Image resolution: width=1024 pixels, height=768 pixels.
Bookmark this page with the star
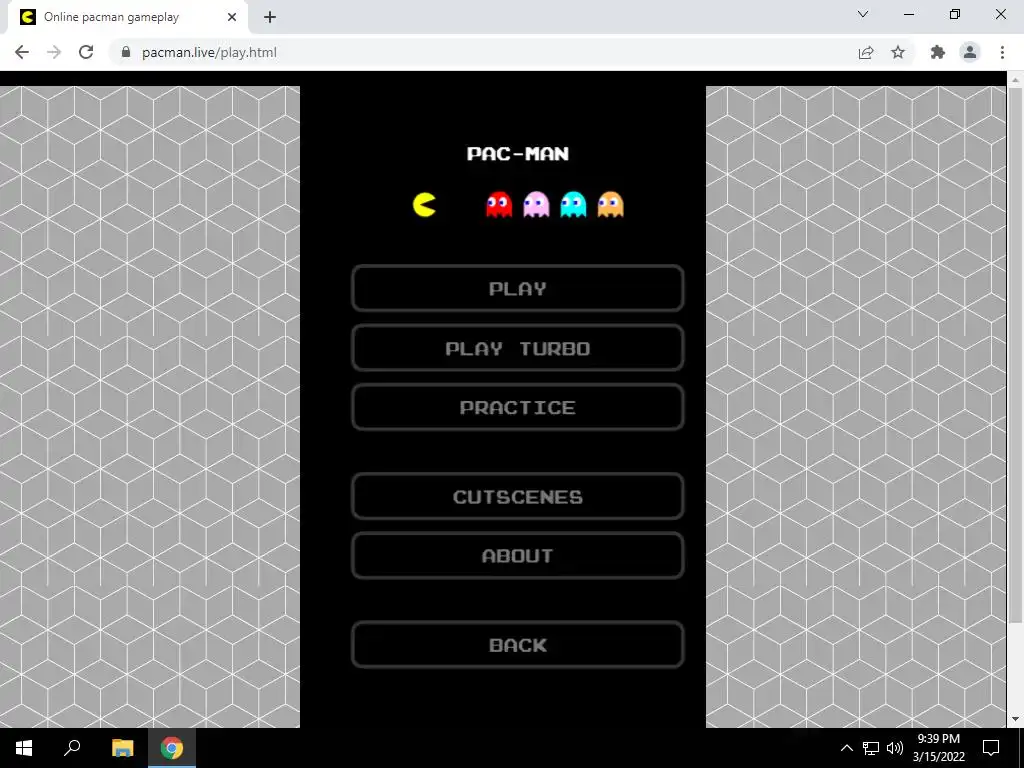click(898, 52)
